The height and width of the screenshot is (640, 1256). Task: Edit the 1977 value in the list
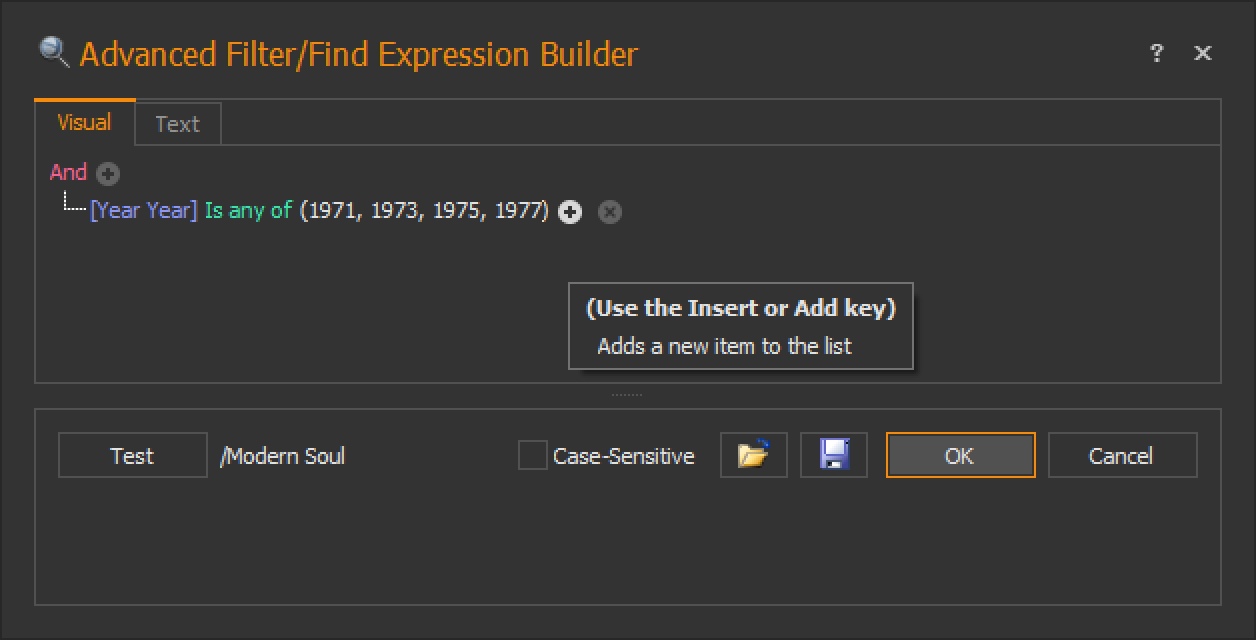tap(518, 210)
